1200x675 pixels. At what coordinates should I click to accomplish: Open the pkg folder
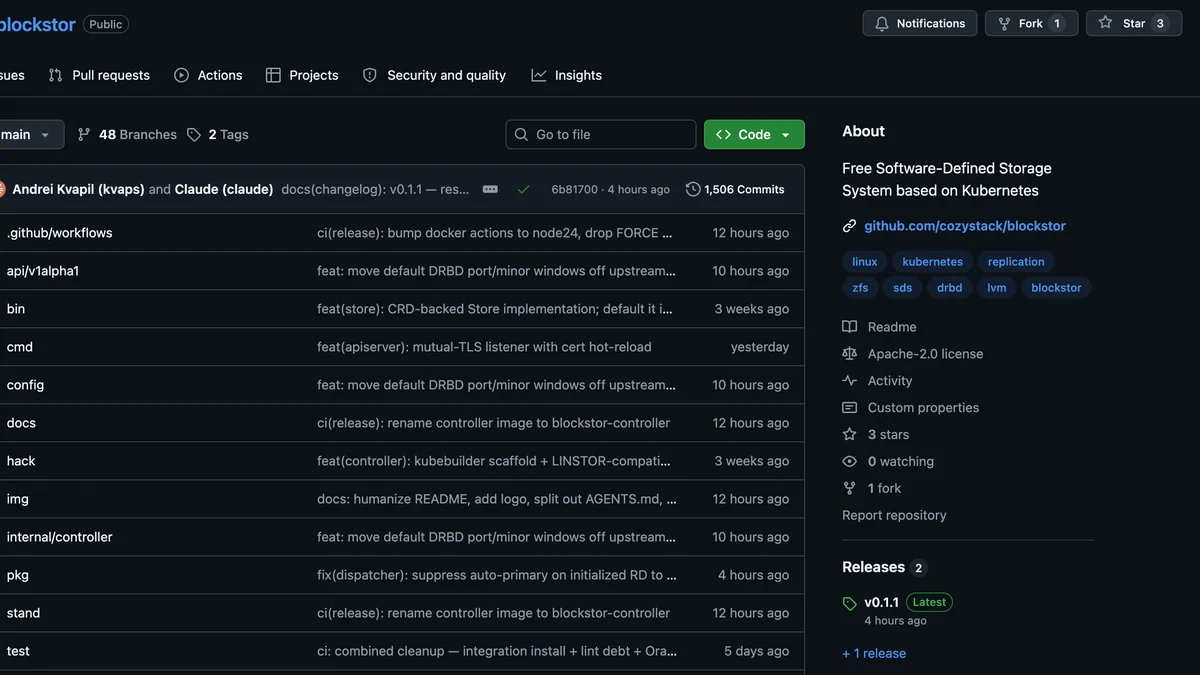point(18,575)
